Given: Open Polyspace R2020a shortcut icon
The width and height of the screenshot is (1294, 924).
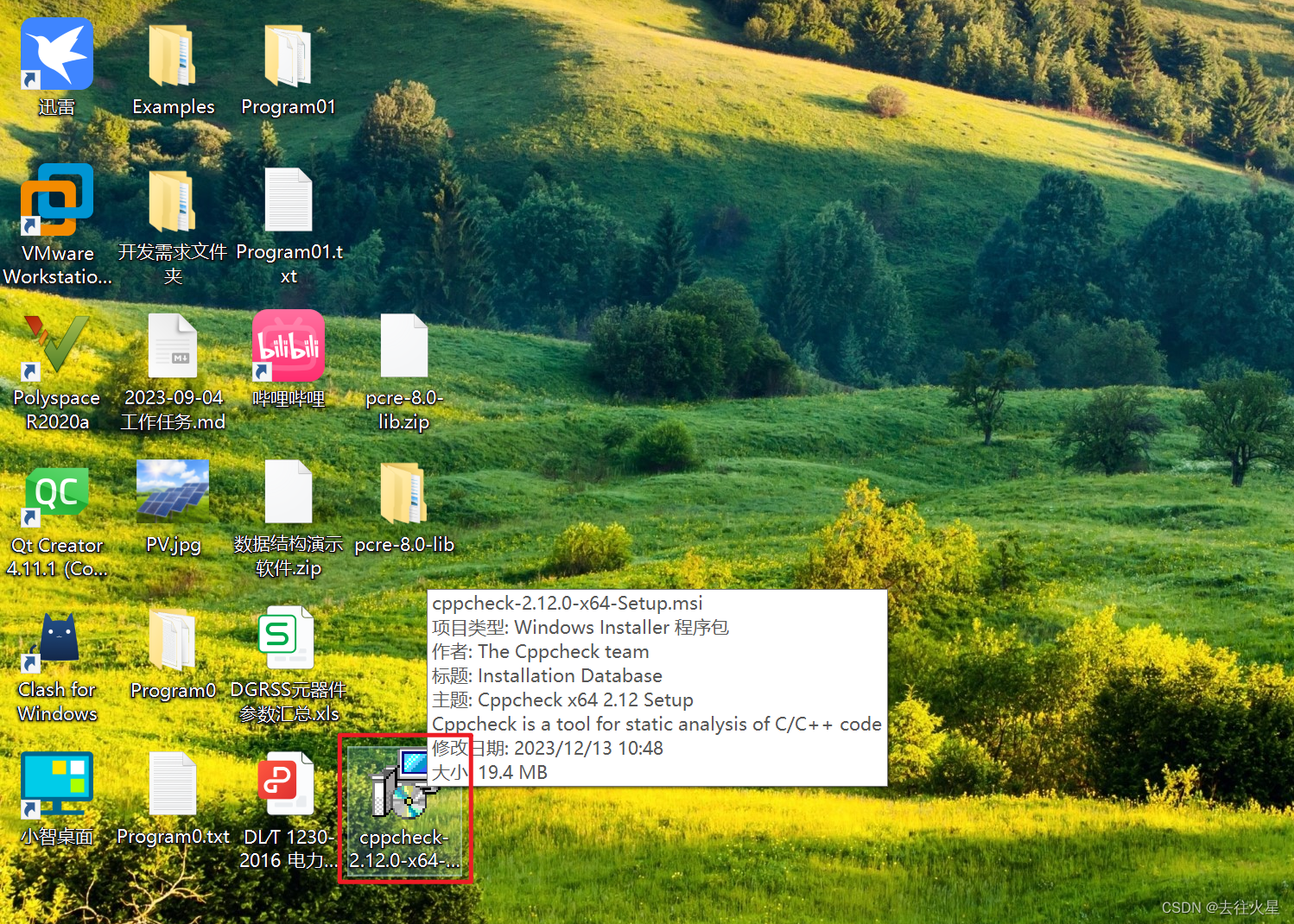Looking at the screenshot, I should pos(57,345).
